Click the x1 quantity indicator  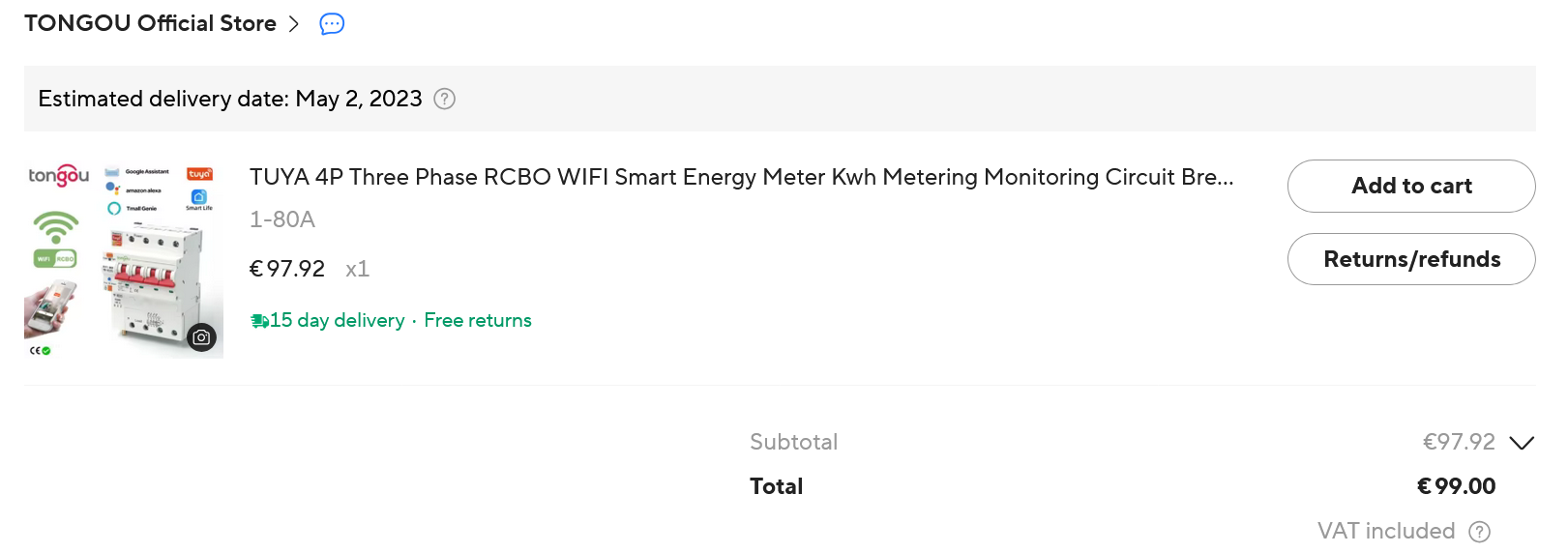click(x=357, y=269)
